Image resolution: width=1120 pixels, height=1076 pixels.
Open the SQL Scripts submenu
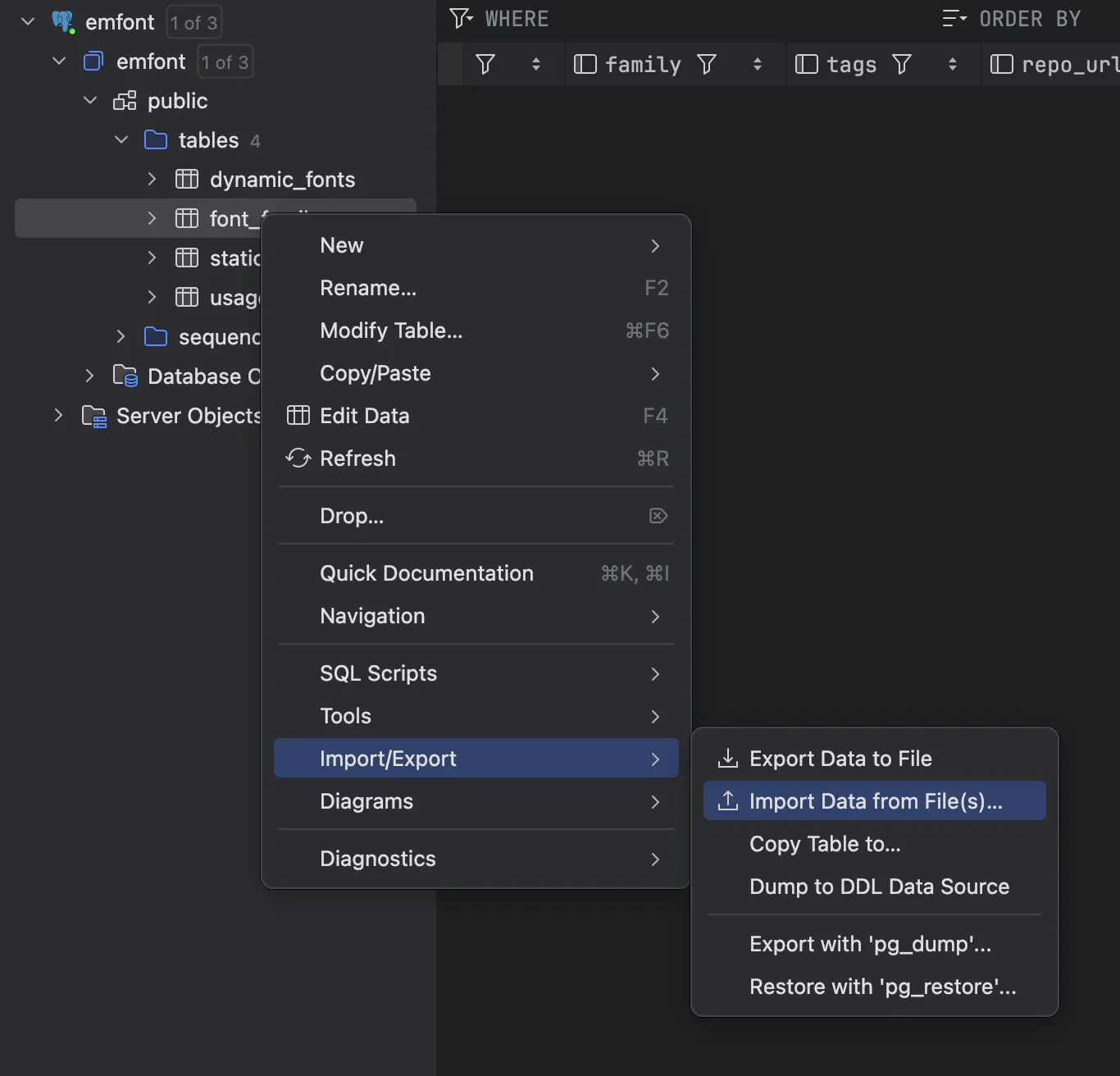[x=476, y=673]
